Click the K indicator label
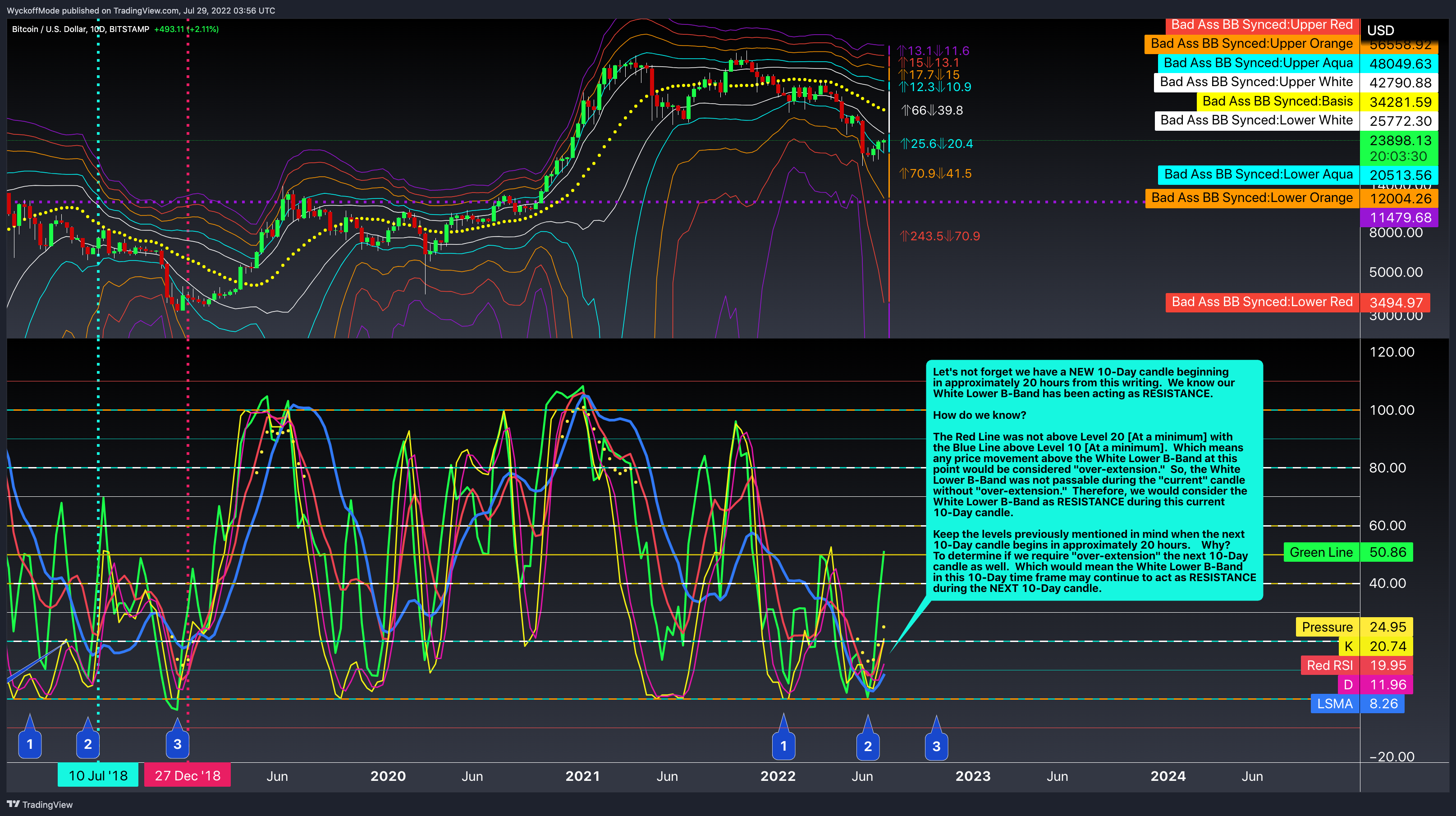1456x816 pixels. point(1349,646)
